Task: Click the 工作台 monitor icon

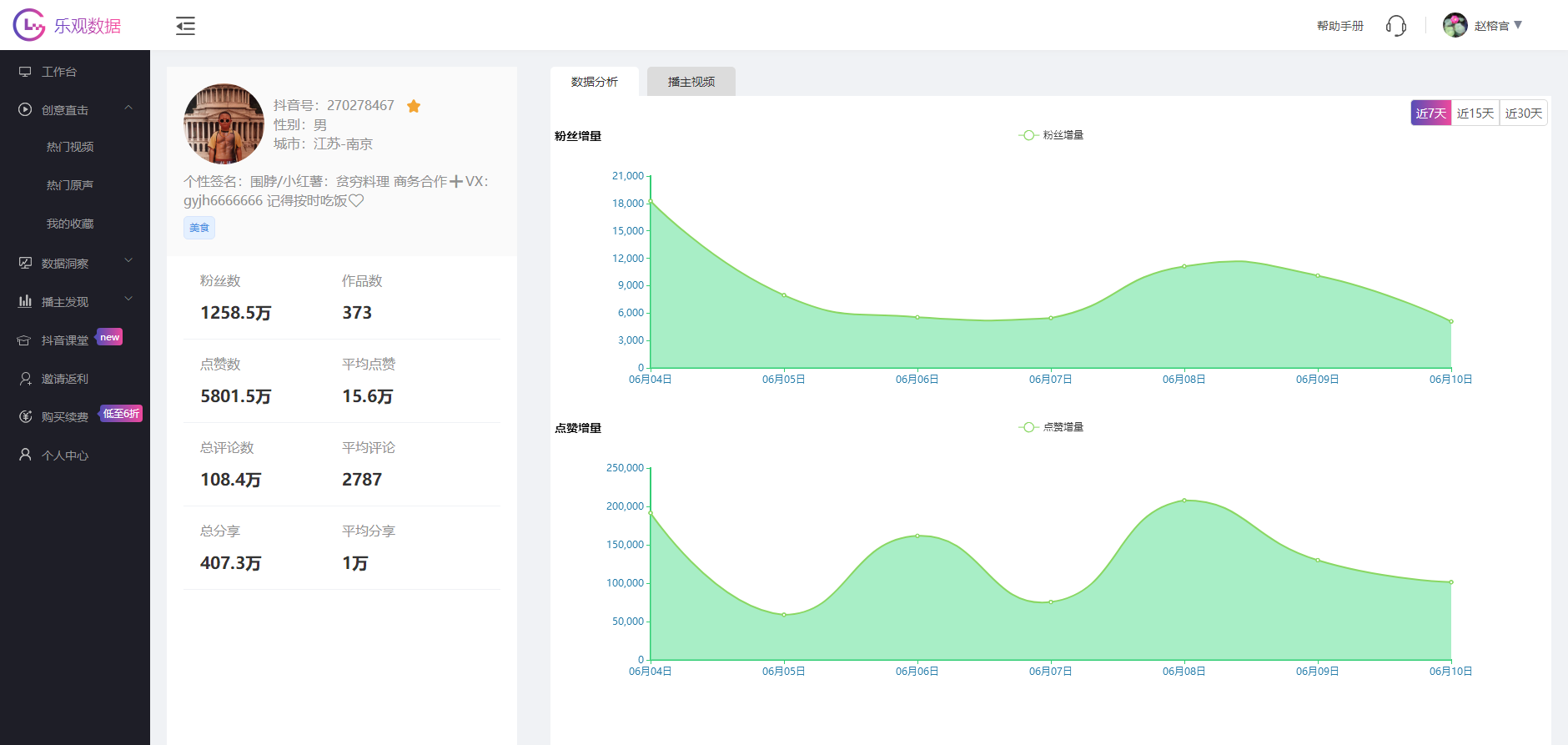Action: click(25, 72)
